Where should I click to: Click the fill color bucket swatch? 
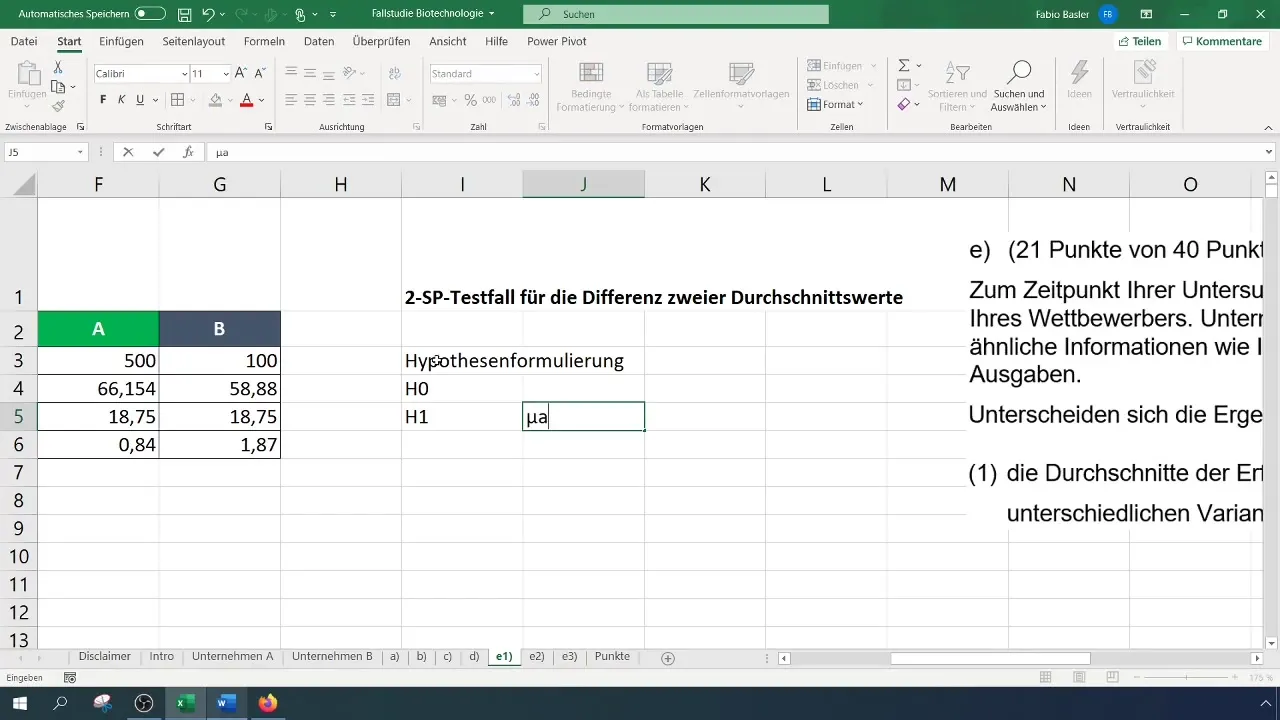pyautogui.click(x=215, y=100)
